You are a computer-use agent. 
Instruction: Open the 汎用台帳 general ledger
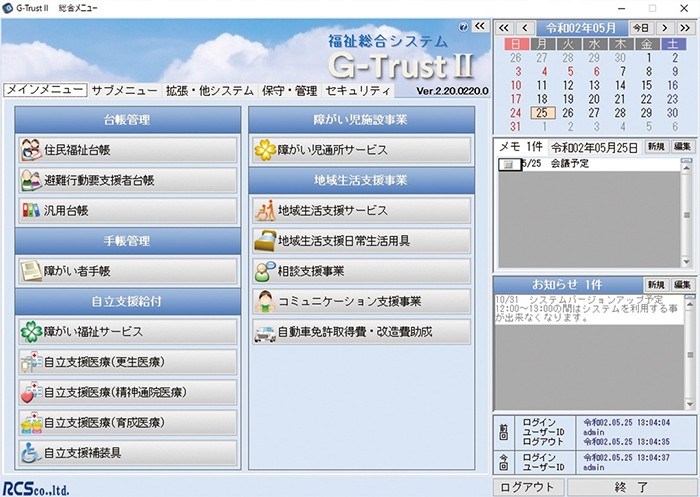pos(128,211)
